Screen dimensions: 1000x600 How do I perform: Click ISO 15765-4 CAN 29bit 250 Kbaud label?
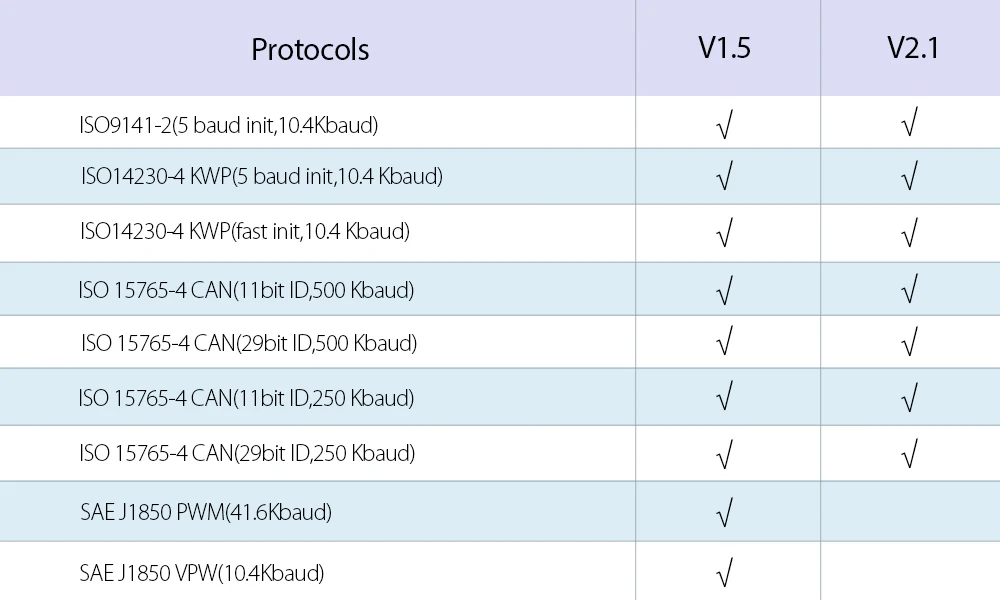click(x=247, y=453)
